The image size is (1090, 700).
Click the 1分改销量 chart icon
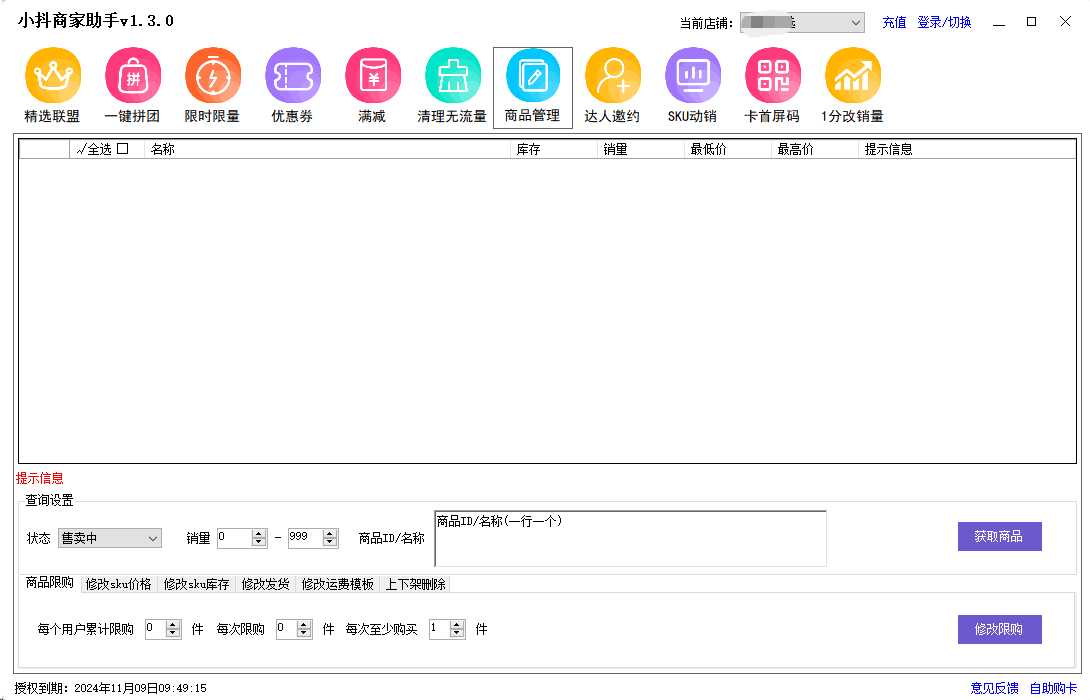(x=852, y=76)
